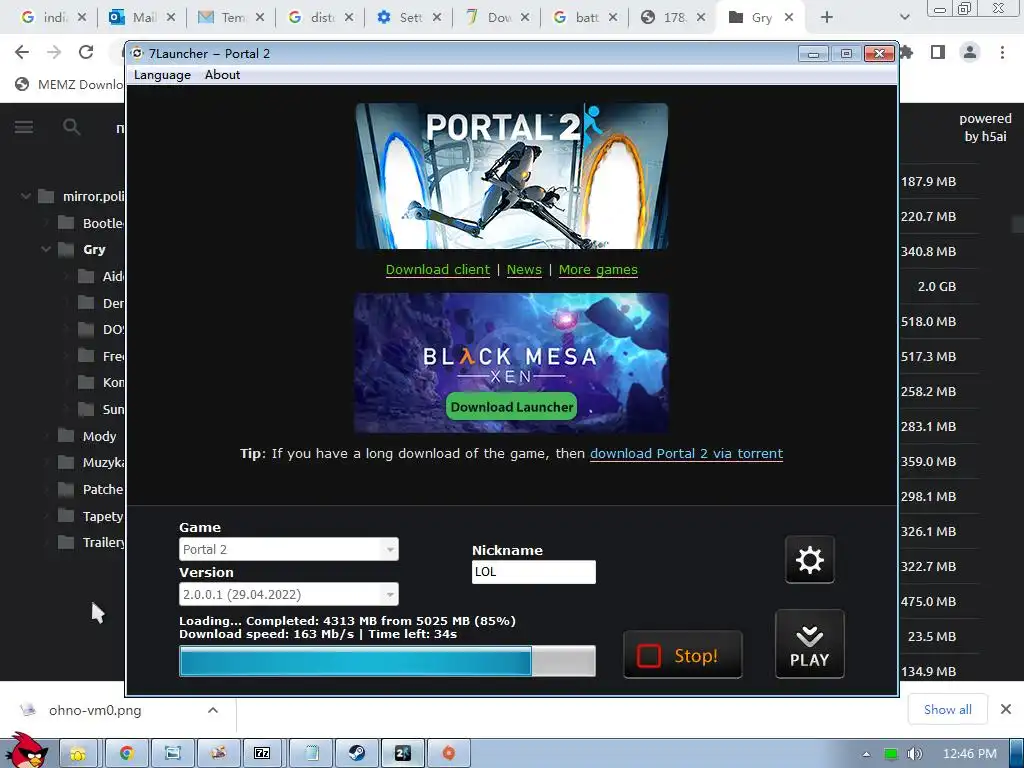Stop the Portal 2 download
1024x768 pixels.
point(682,655)
